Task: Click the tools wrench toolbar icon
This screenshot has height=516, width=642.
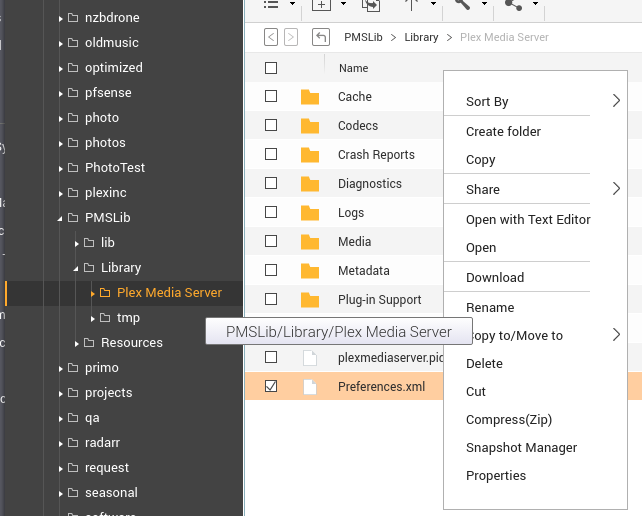Action: point(462,4)
